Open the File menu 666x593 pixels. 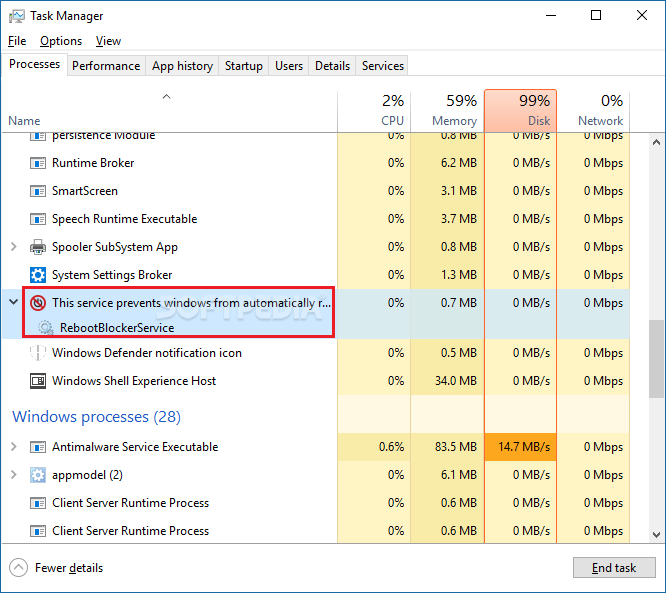tap(17, 41)
